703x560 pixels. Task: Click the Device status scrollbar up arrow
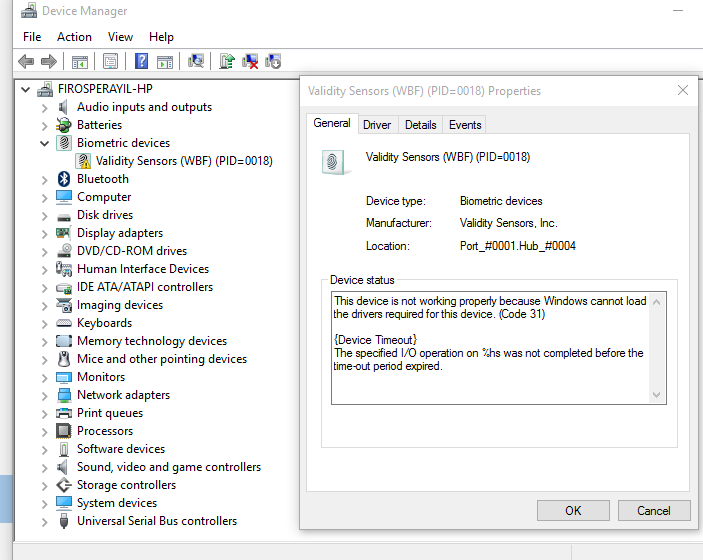pos(656,302)
